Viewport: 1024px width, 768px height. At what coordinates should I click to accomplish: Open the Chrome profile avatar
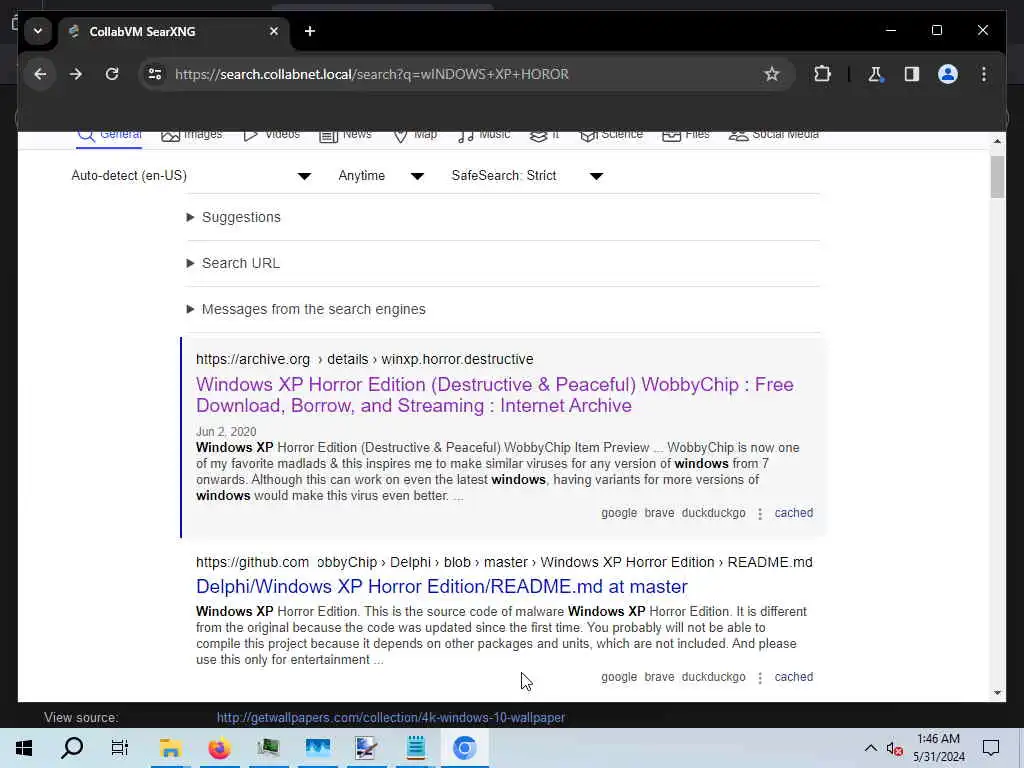pos(948,74)
